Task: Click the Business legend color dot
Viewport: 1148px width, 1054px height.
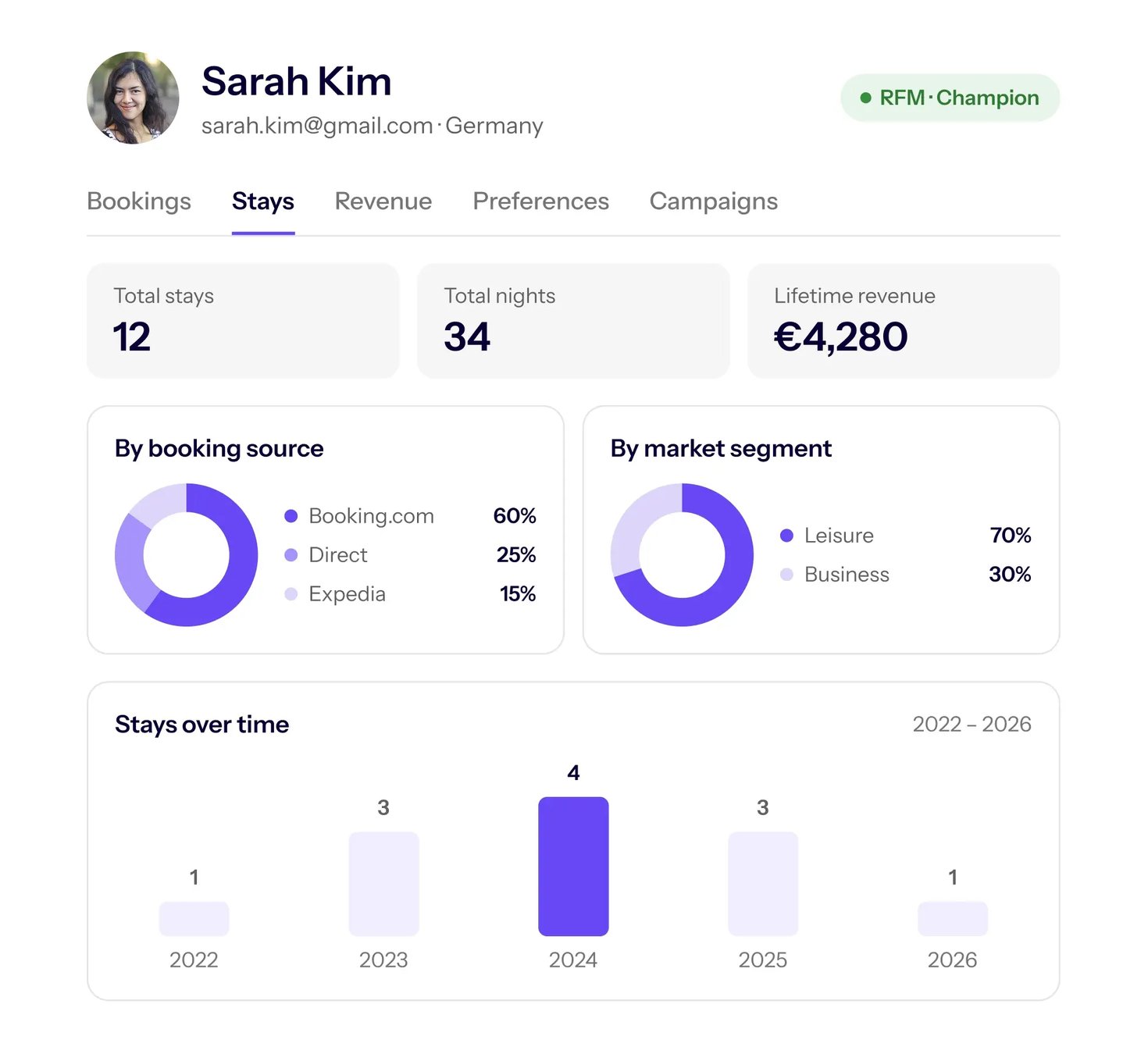Action: coord(787,575)
